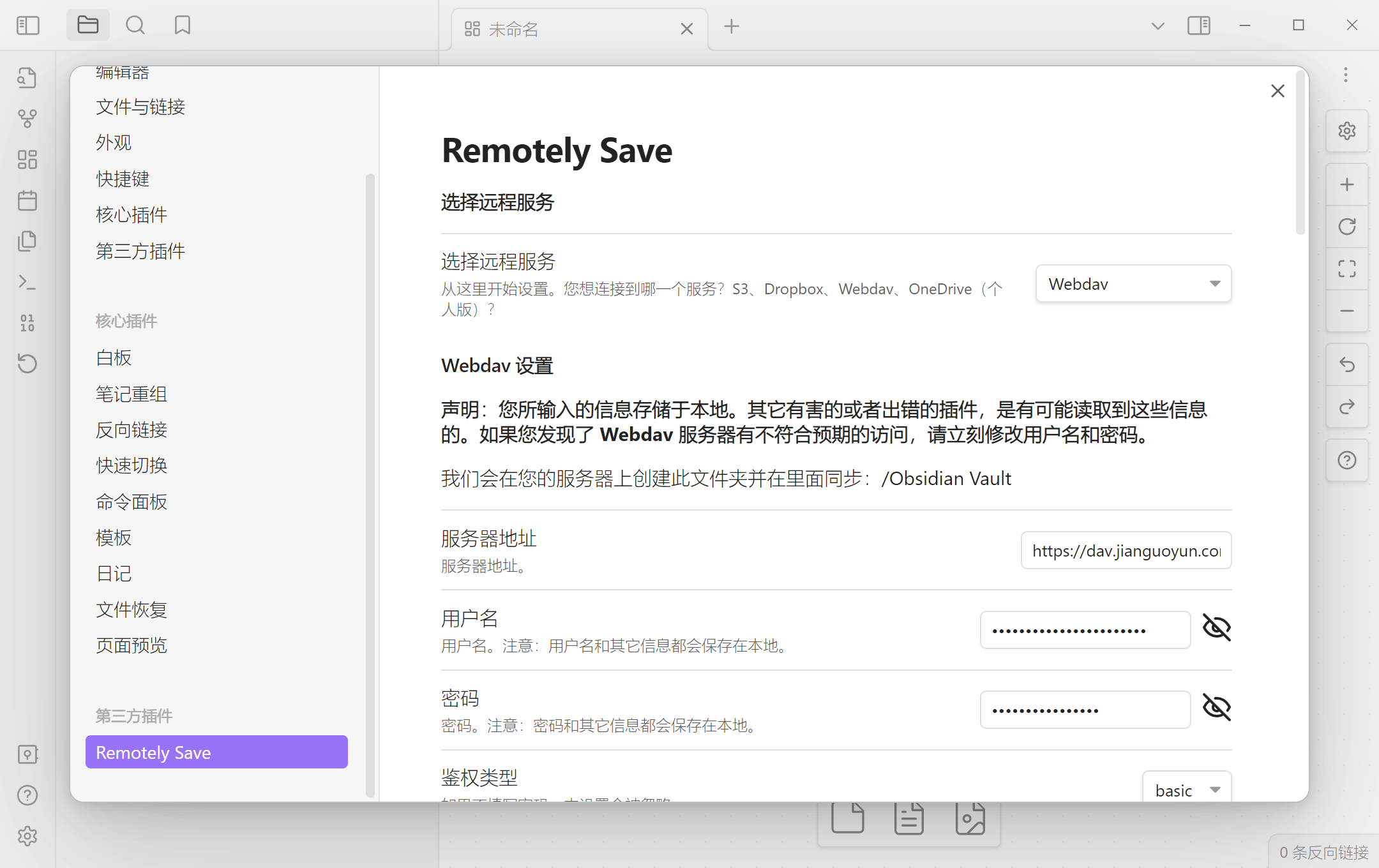Add media file to canvas
The width and height of the screenshot is (1379, 868).
point(970,819)
